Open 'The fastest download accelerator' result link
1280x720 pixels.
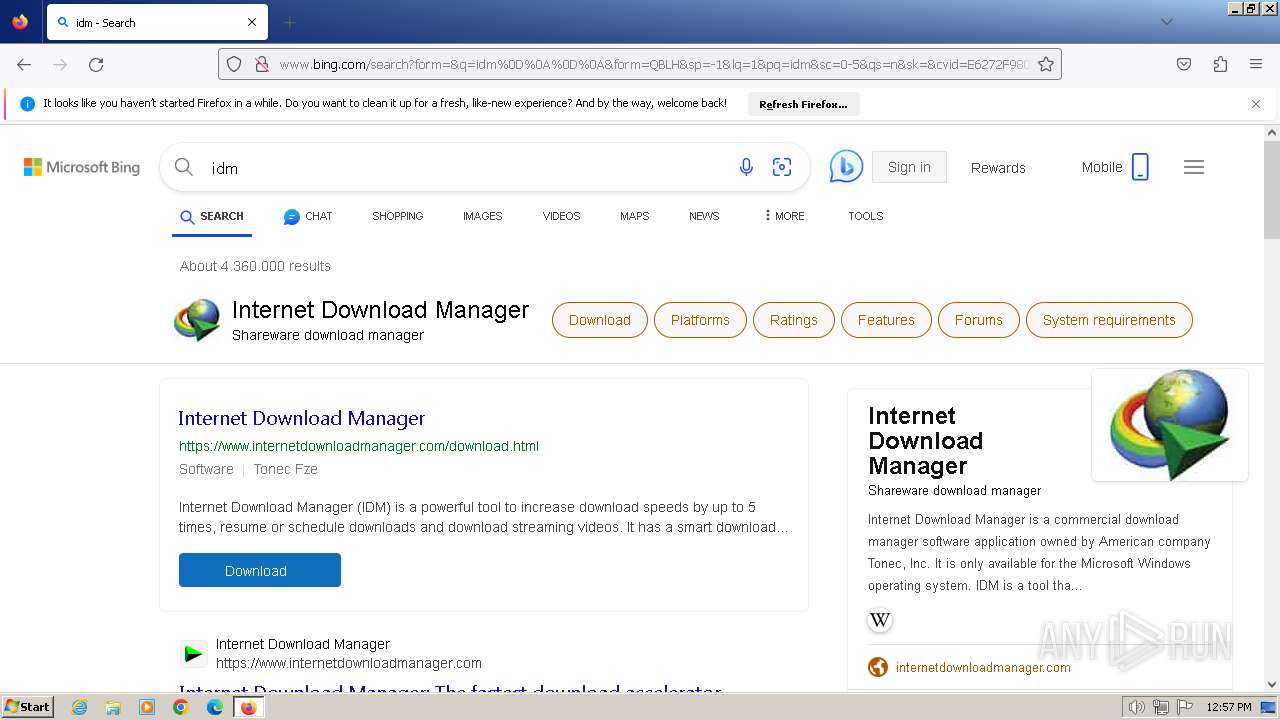[x=449, y=689]
